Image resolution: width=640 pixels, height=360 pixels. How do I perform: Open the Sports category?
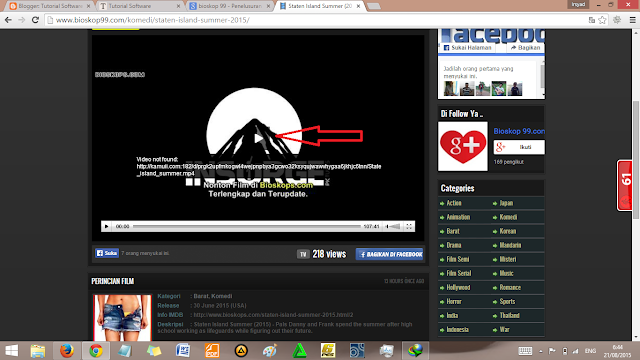pyautogui.click(x=507, y=301)
